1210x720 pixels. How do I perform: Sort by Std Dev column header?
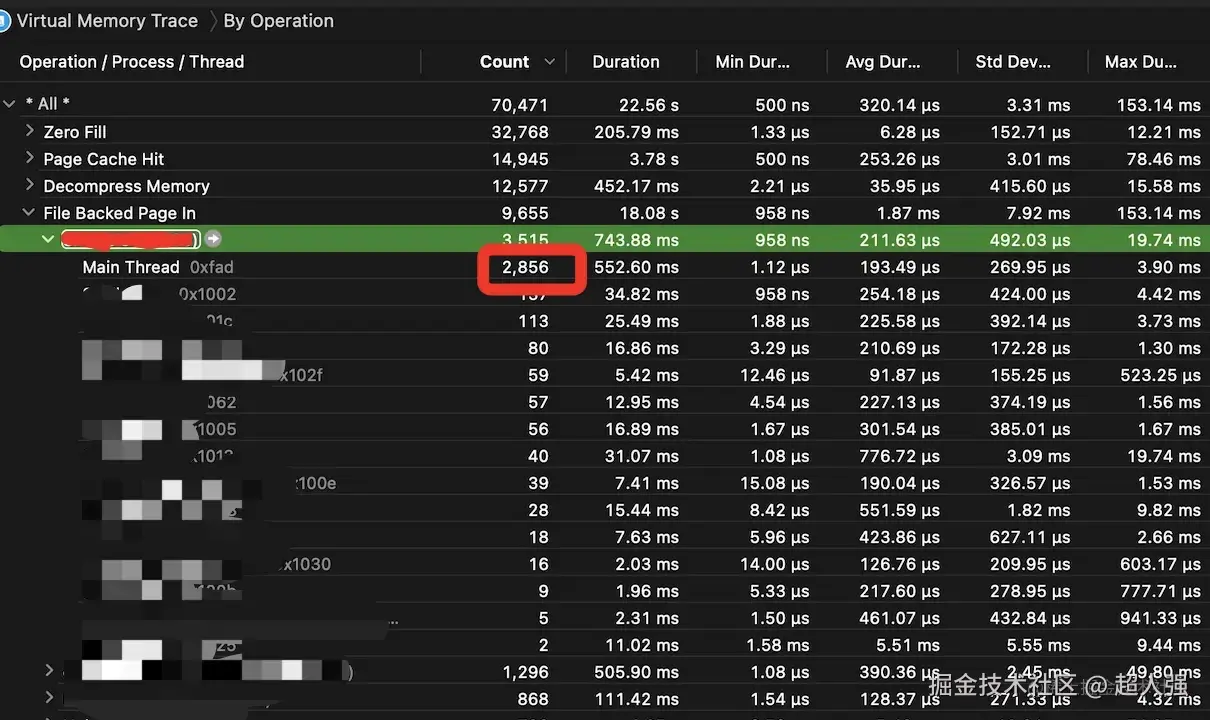(1013, 62)
